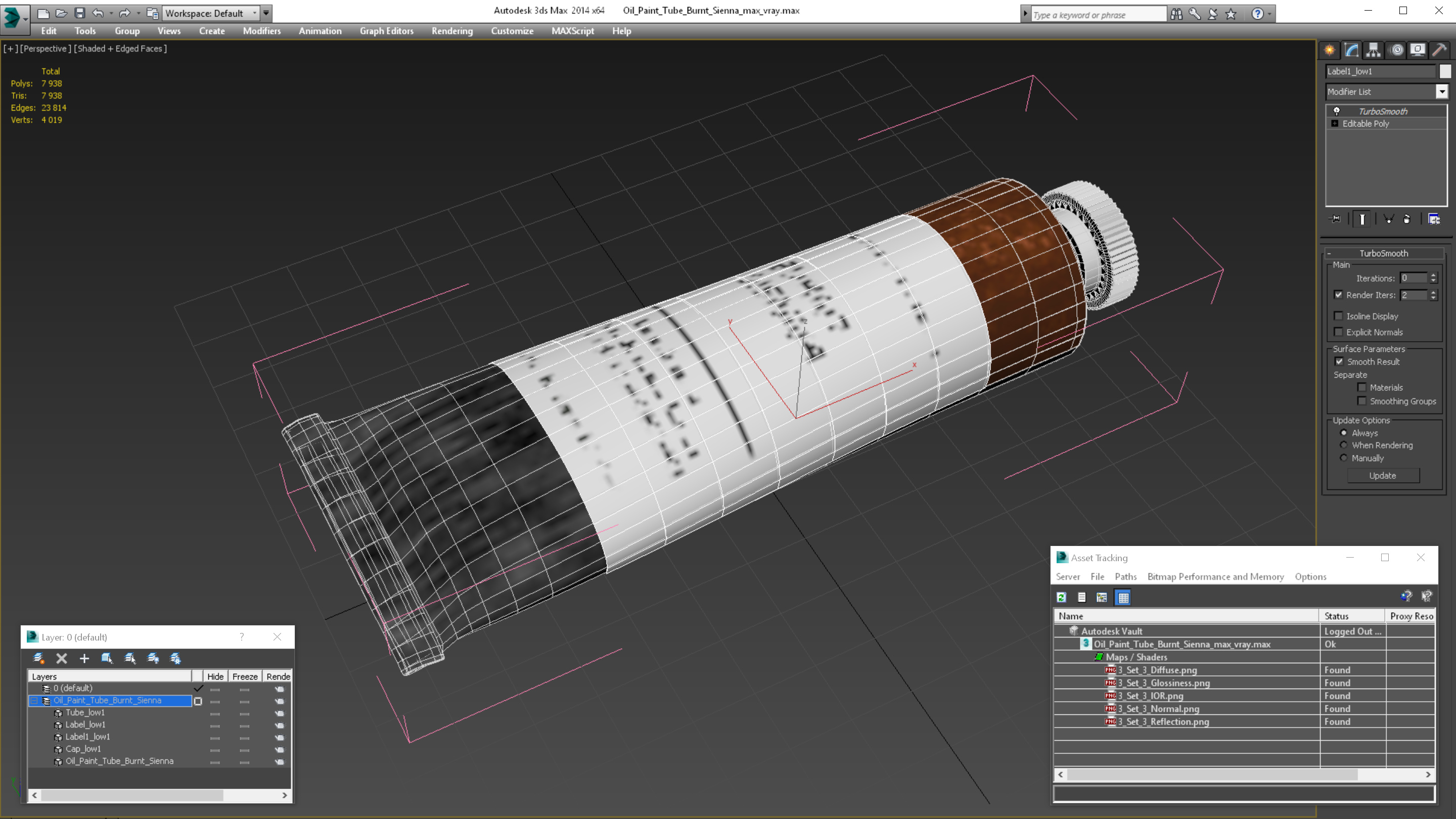Expand the search field arrow in title bar
Screen dimensions: 1456x819
1025,14
